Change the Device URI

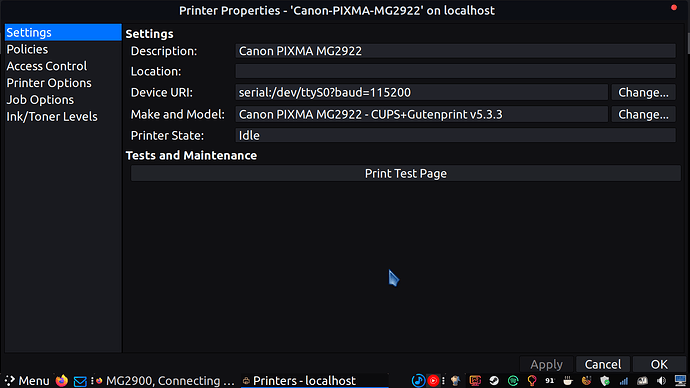(643, 92)
